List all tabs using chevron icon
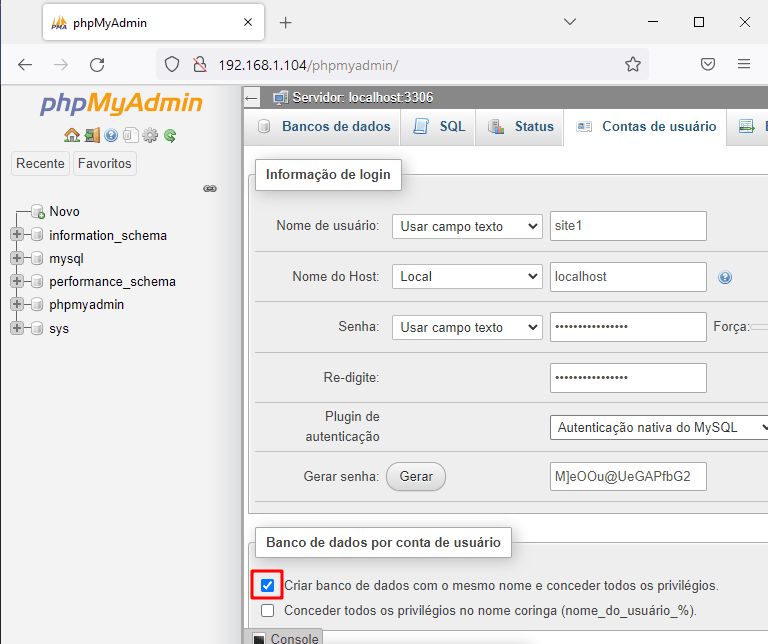 coord(570,22)
